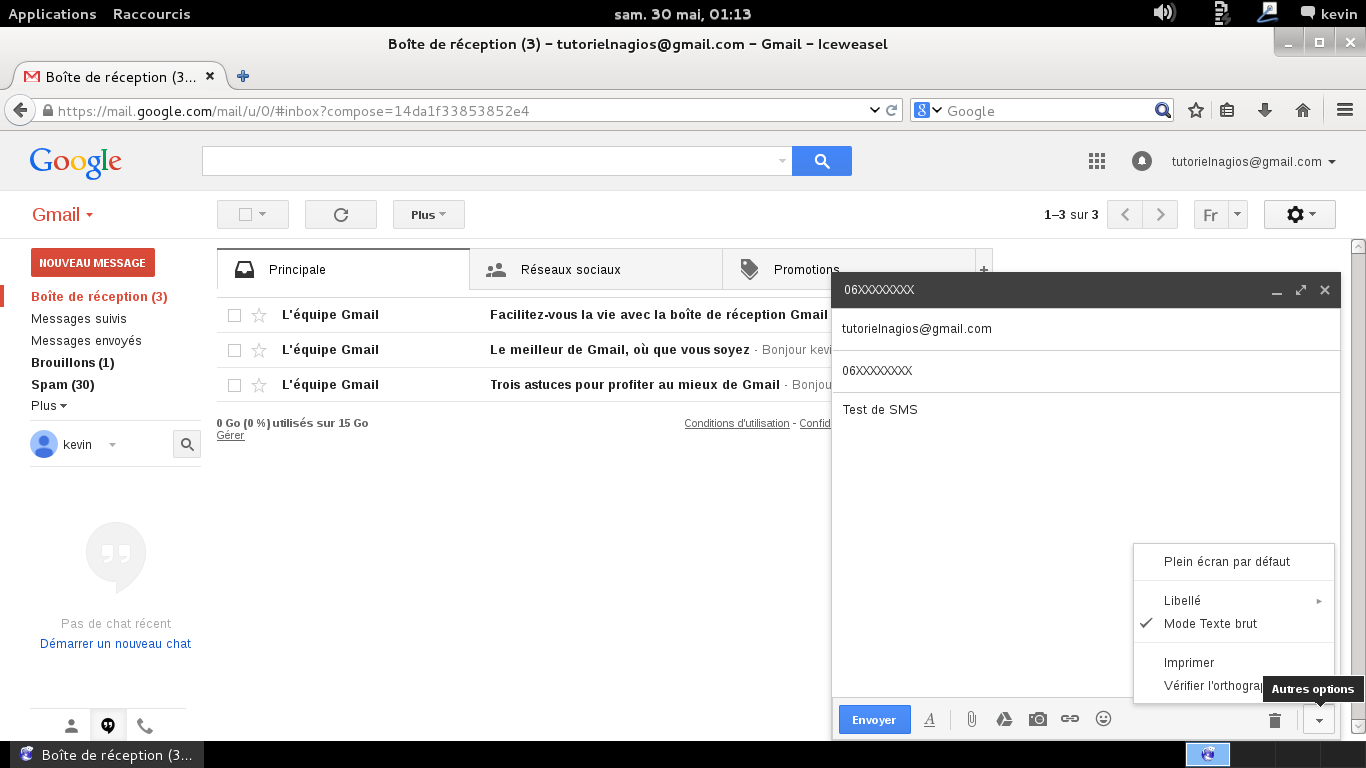This screenshot has width=1366, height=768.
Task: Show the contacts tab icon in chat panel
Action: coord(71,726)
